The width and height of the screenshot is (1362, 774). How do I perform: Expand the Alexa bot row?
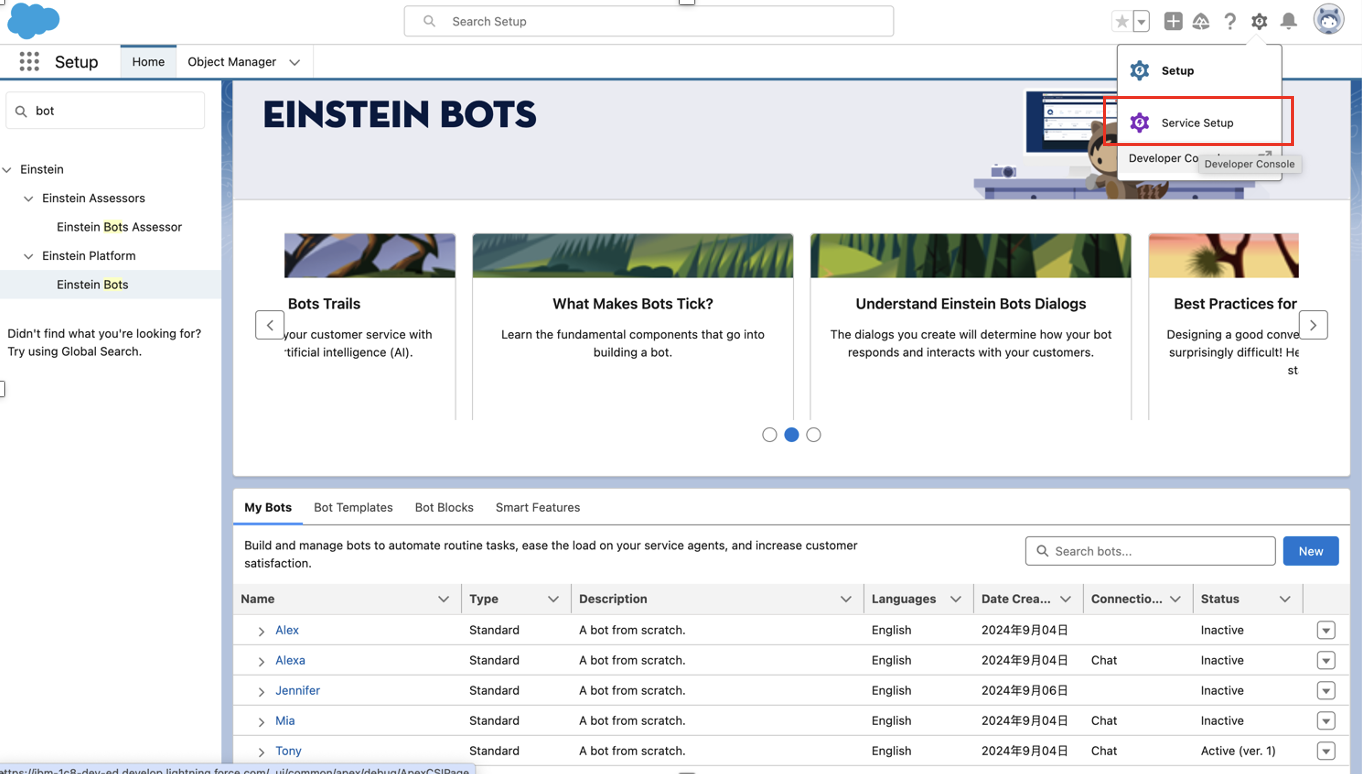(x=261, y=661)
